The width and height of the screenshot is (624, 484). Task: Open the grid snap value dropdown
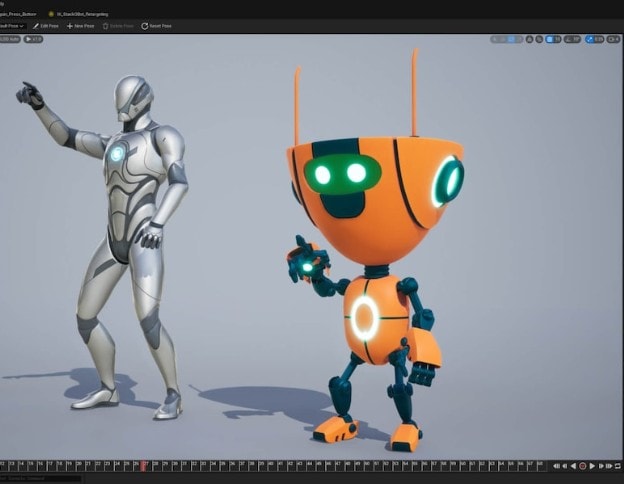click(x=557, y=39)
